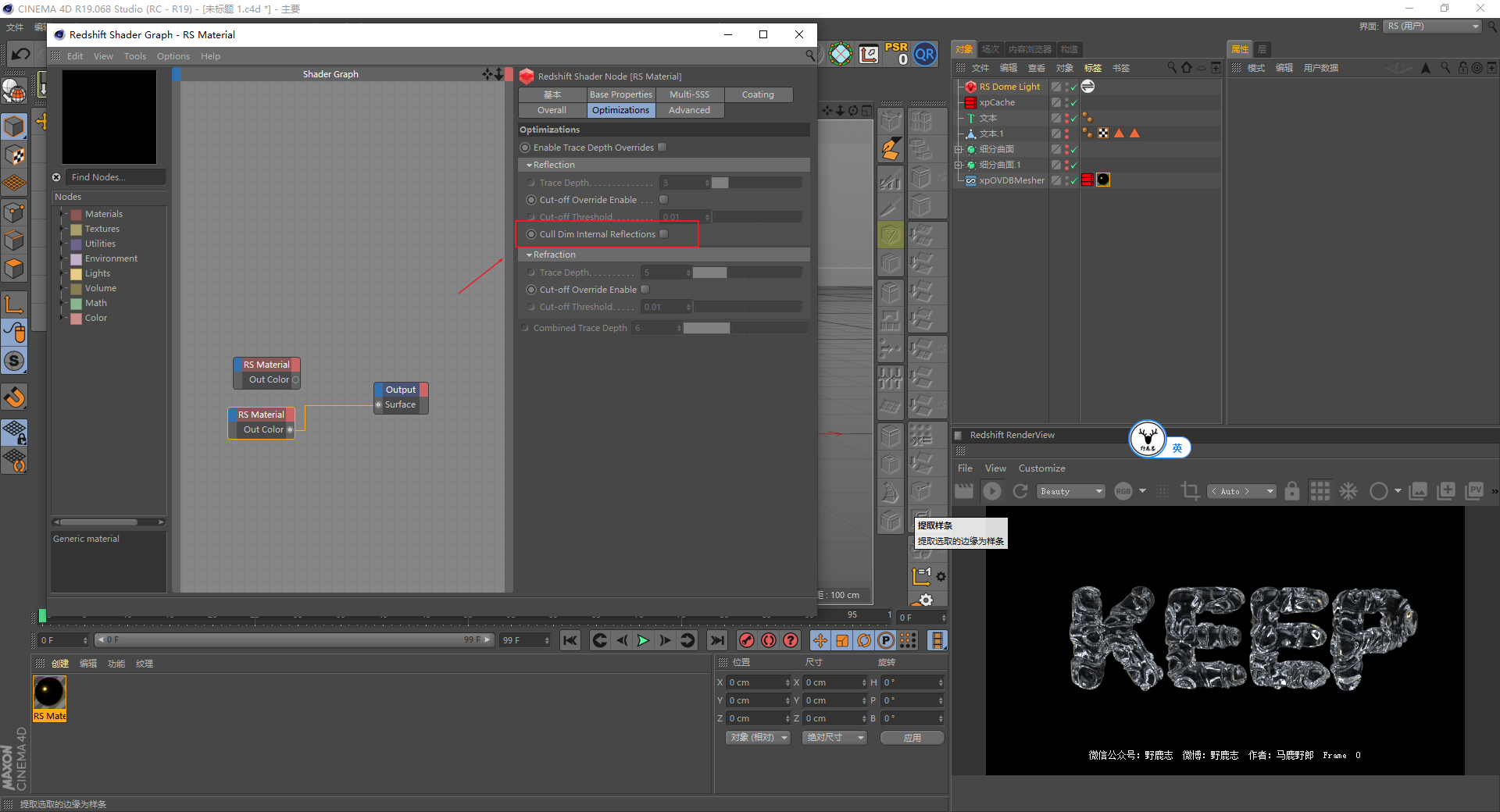Open the Overall tab
The width and height of the screenshot is (1500, 812).
click(x=552, y=110)
